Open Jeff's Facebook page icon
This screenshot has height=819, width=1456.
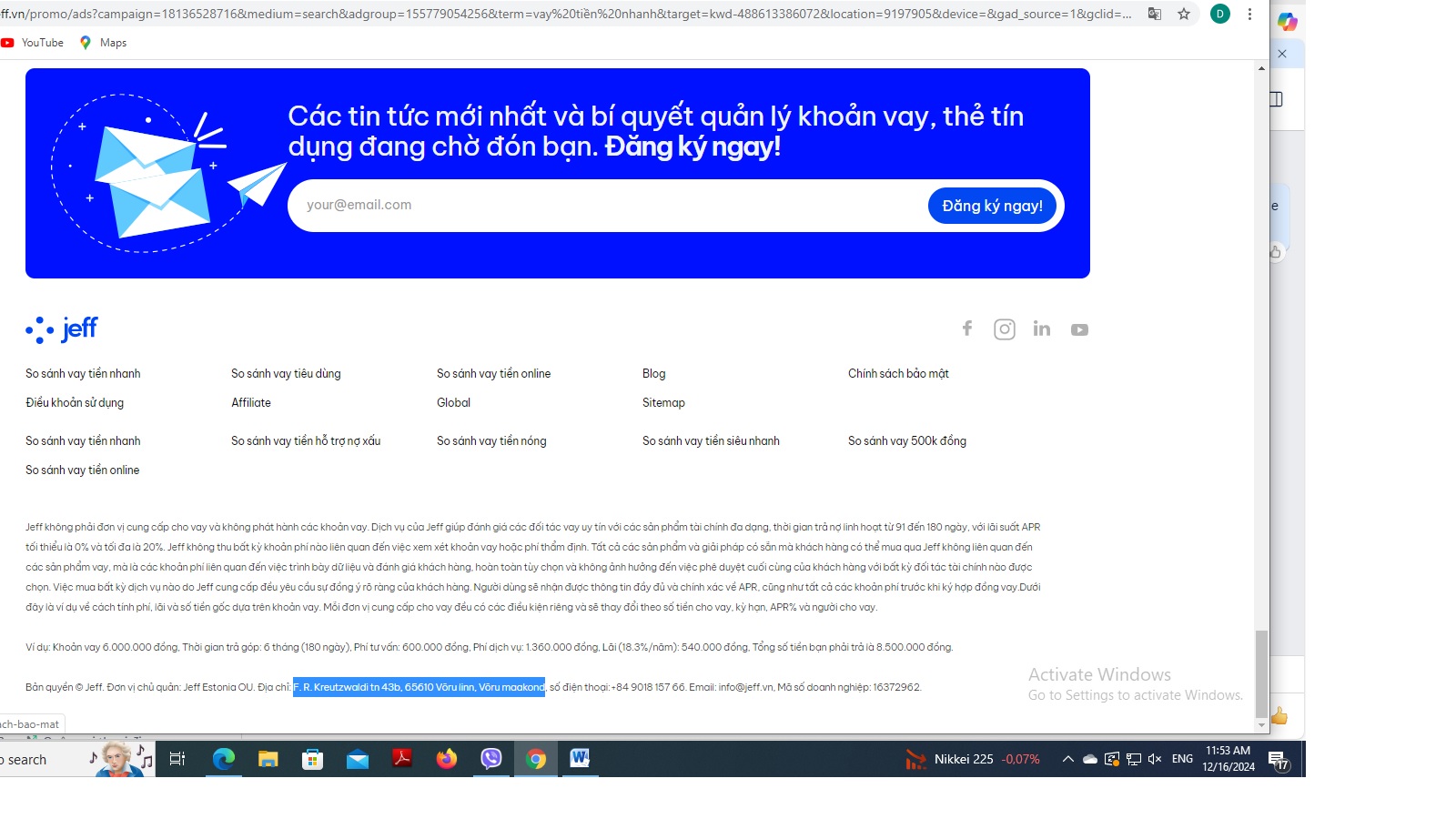coord(967,329)
